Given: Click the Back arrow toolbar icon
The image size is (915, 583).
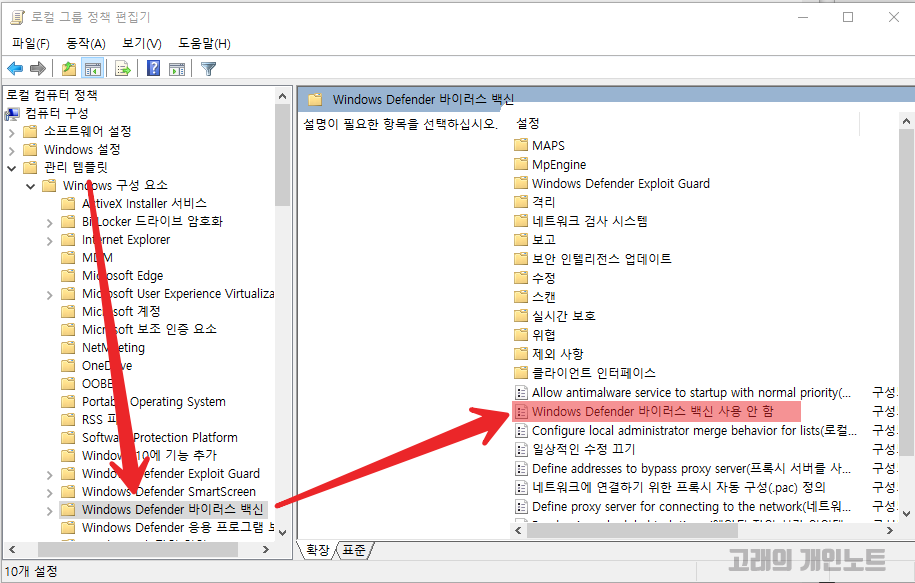Looking at the screenshot, I should click(x=15, y=69).
